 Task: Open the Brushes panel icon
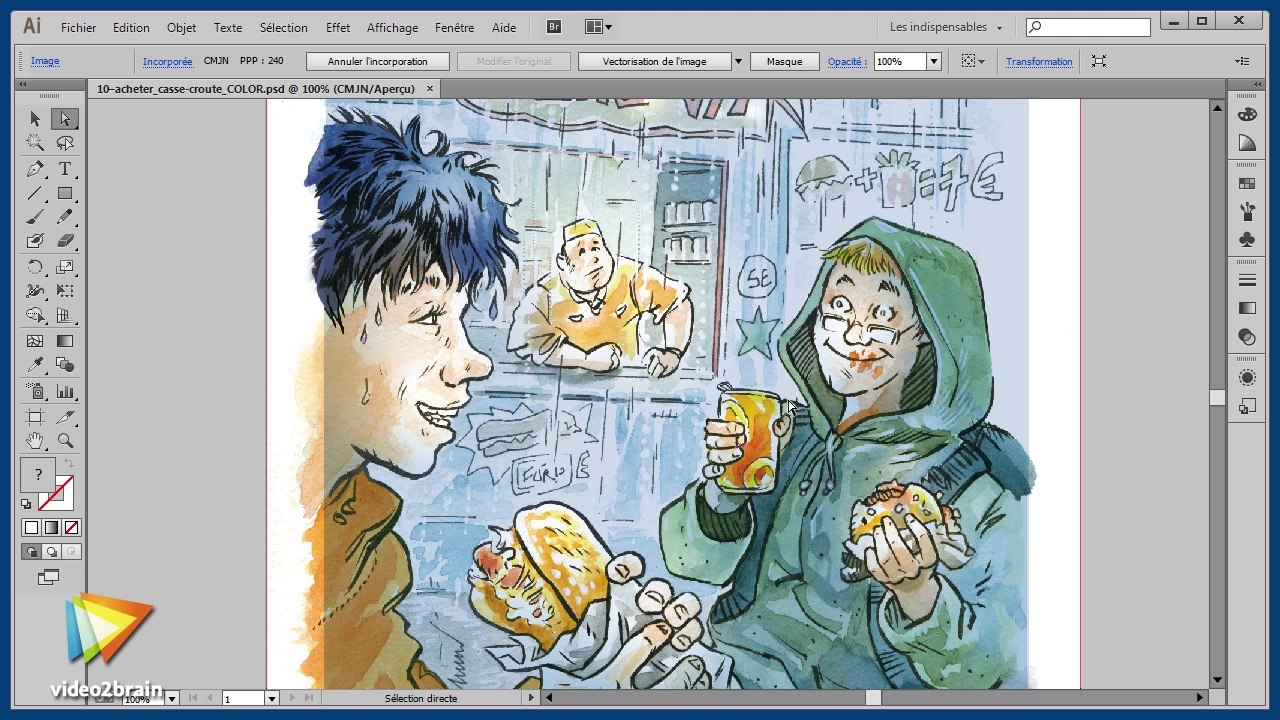[x=1247, y=211]
